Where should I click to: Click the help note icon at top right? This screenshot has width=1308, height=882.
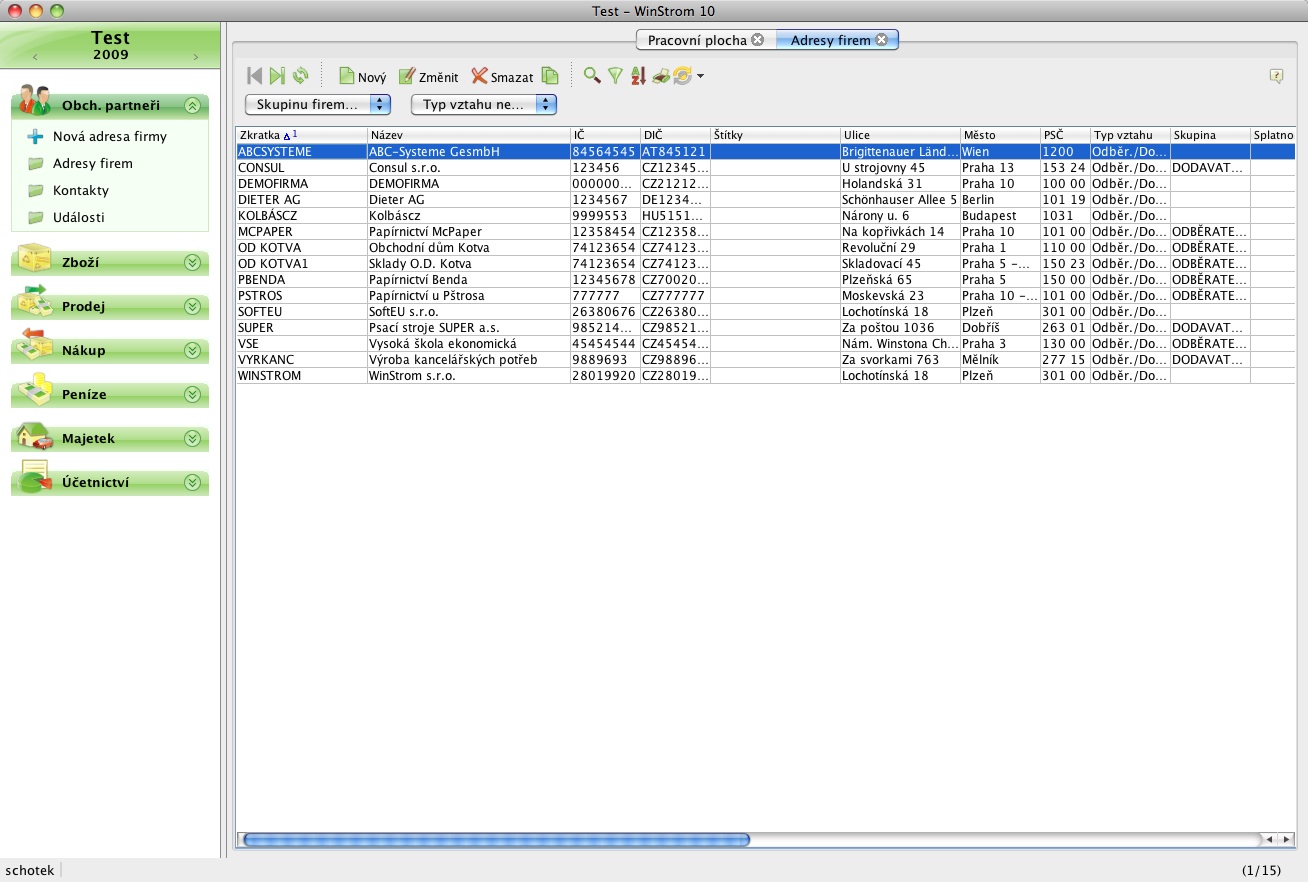pyautogui.click(x=1276, y=76)
